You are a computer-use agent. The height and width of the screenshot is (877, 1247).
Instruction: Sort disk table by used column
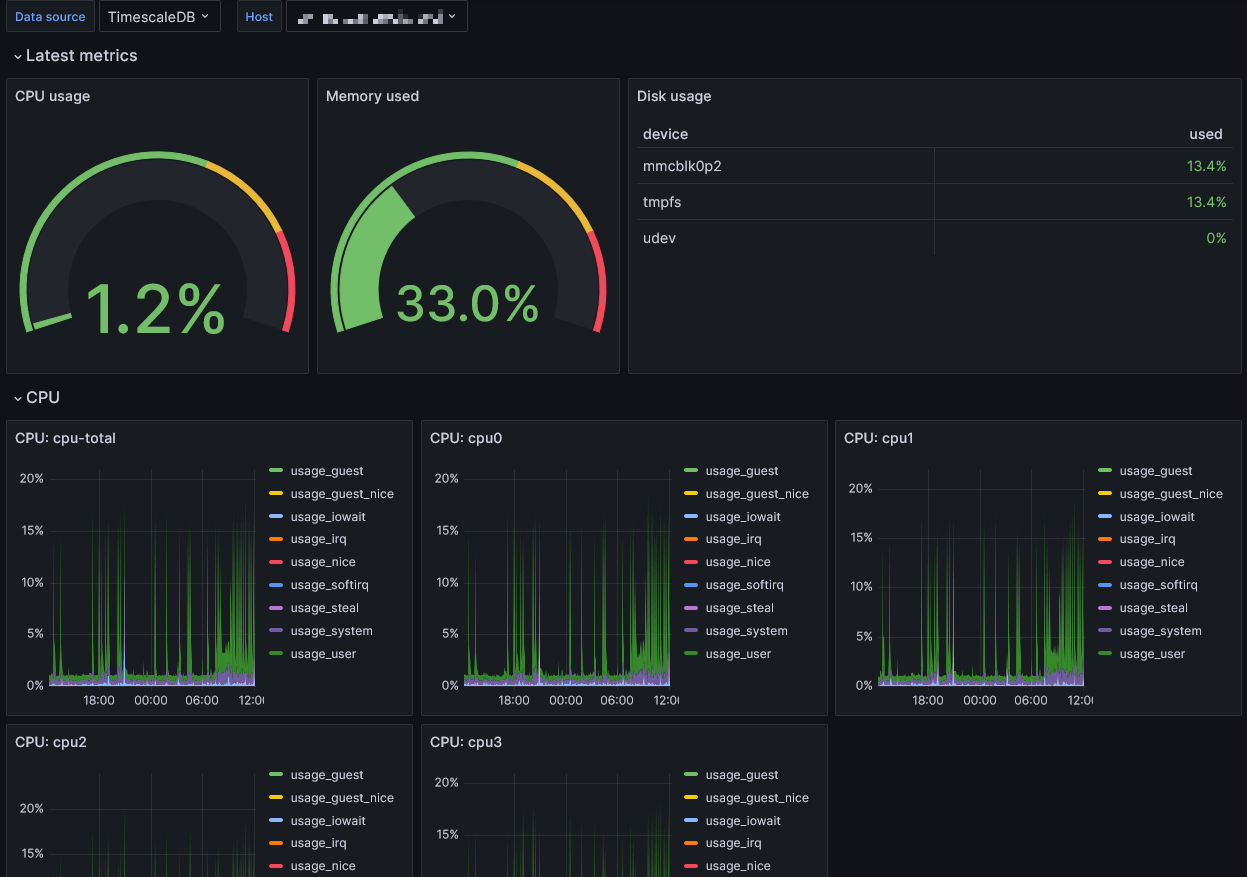tap(1206, 134)
